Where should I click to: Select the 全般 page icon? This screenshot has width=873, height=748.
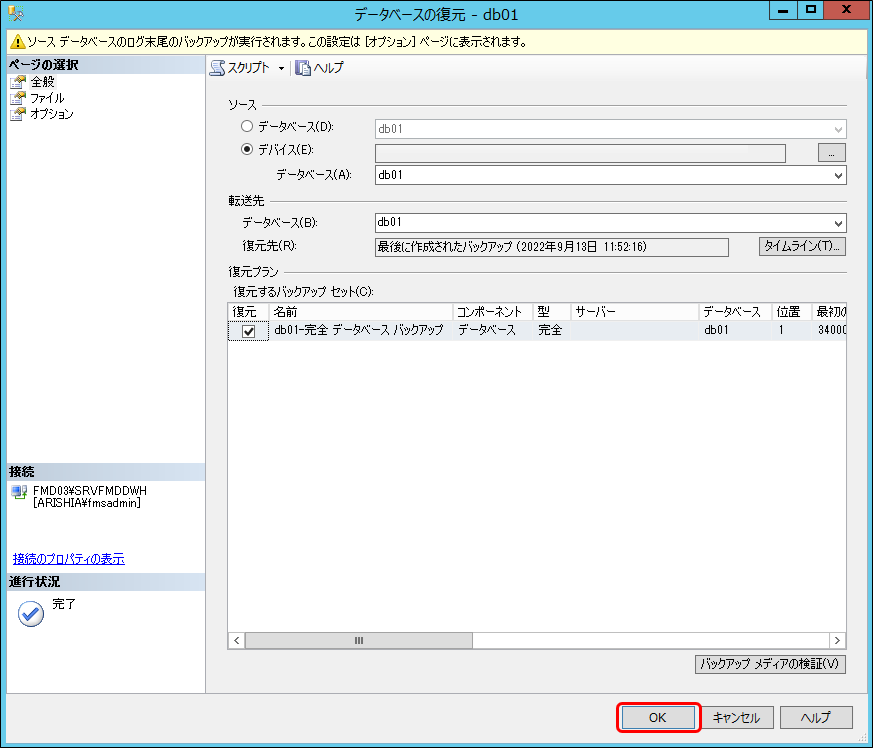[x=17, y=82]
